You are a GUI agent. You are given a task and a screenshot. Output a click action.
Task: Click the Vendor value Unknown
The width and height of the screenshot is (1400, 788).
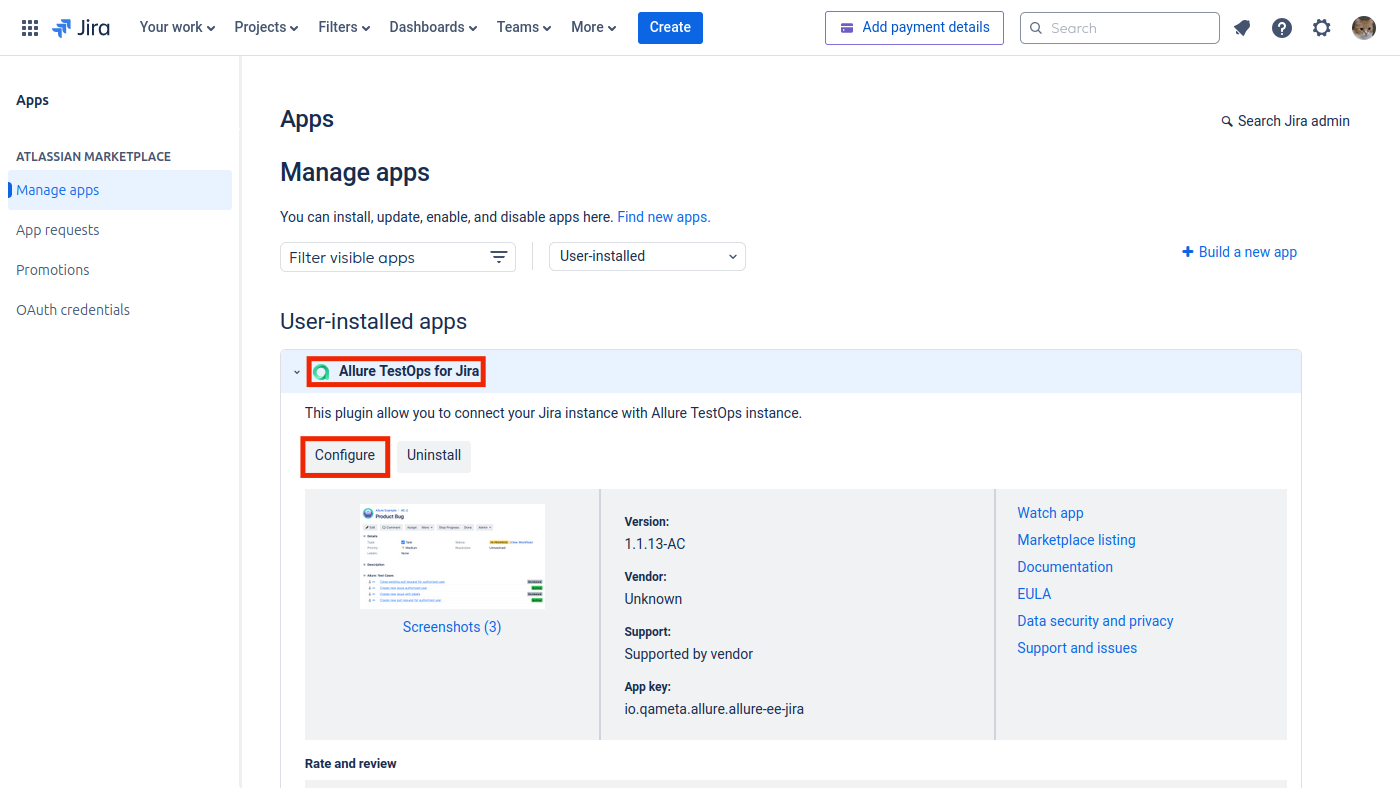point(653,599)
